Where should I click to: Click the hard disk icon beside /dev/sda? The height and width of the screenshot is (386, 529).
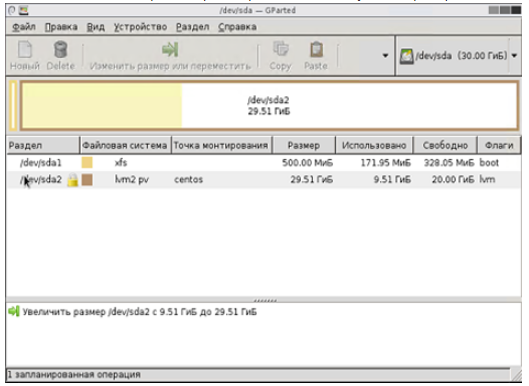tap(406, 56)
